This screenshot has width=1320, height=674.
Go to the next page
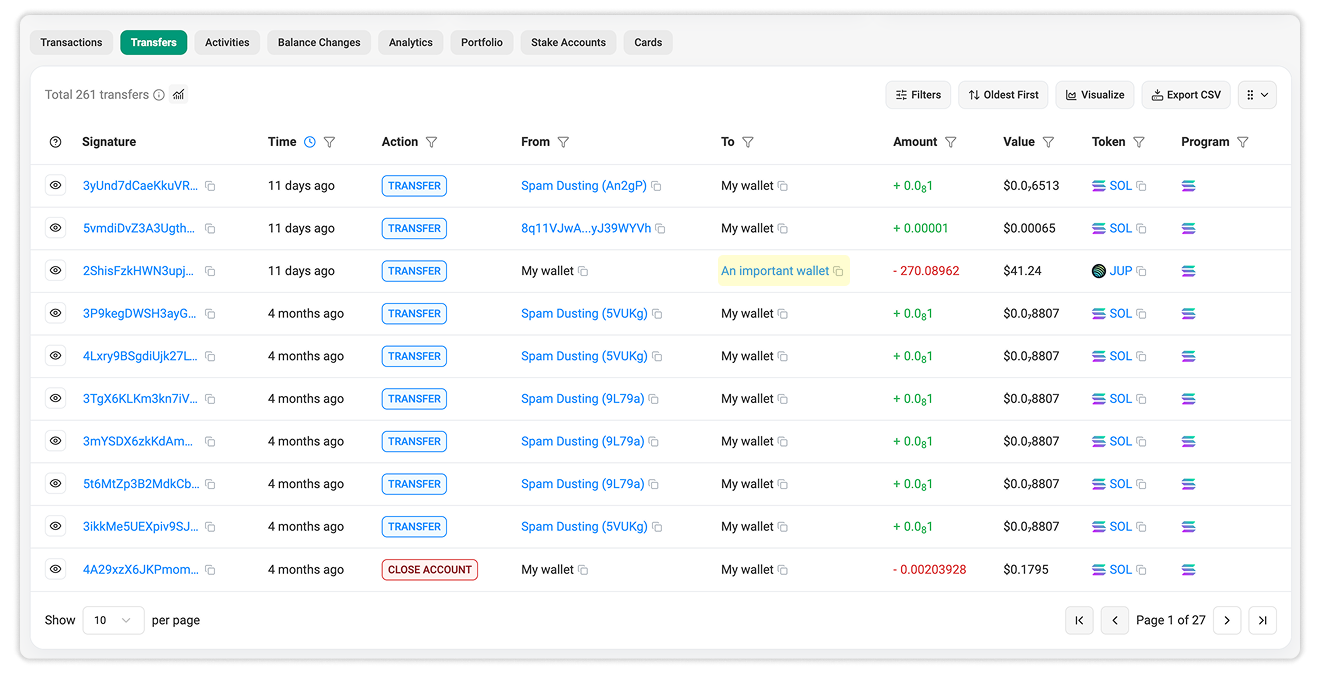click(x=1227, y=620)
